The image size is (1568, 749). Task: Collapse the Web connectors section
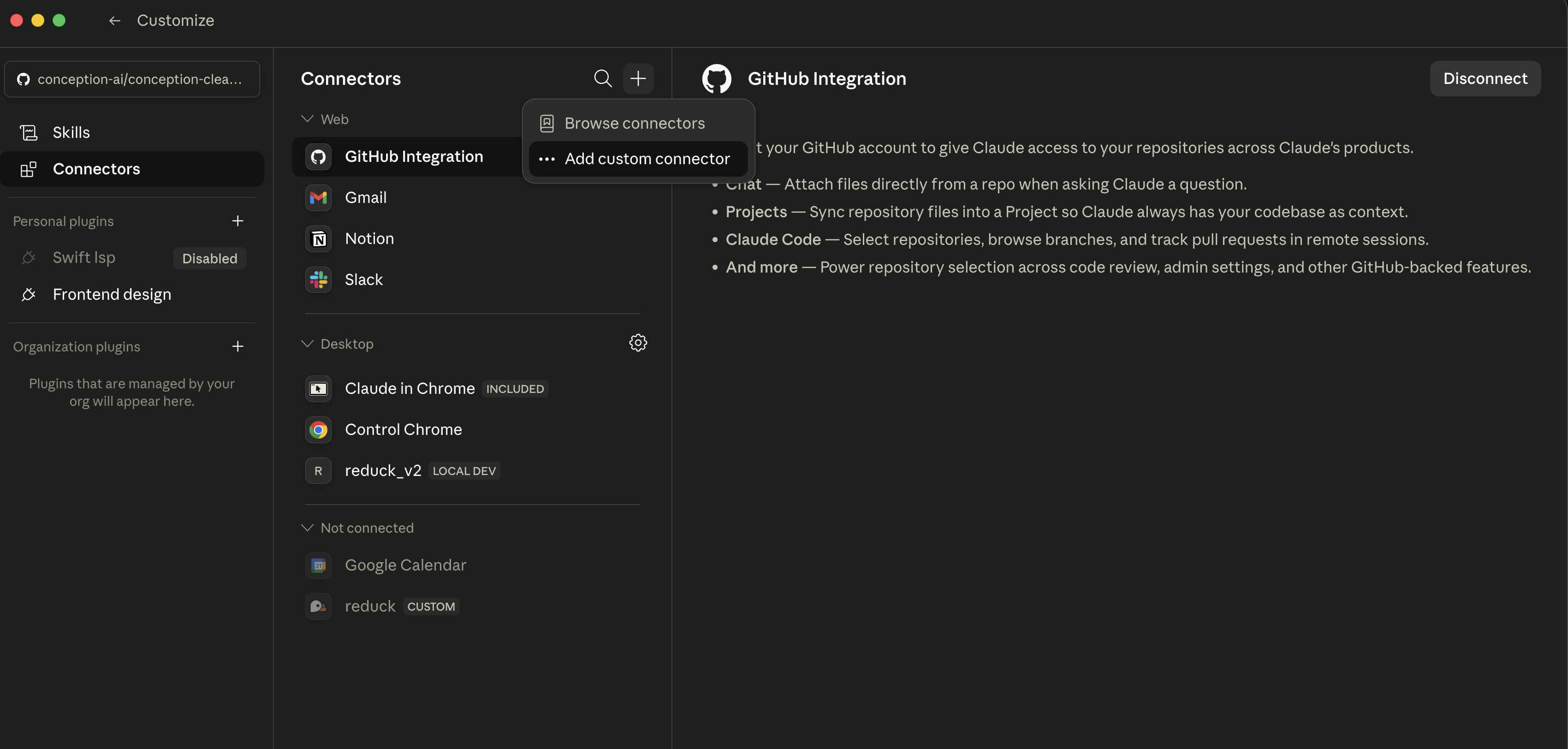(308, 119)
